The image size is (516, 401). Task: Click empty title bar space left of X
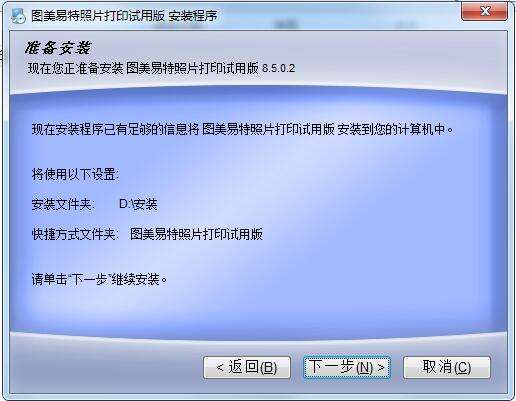coord(333,16)
